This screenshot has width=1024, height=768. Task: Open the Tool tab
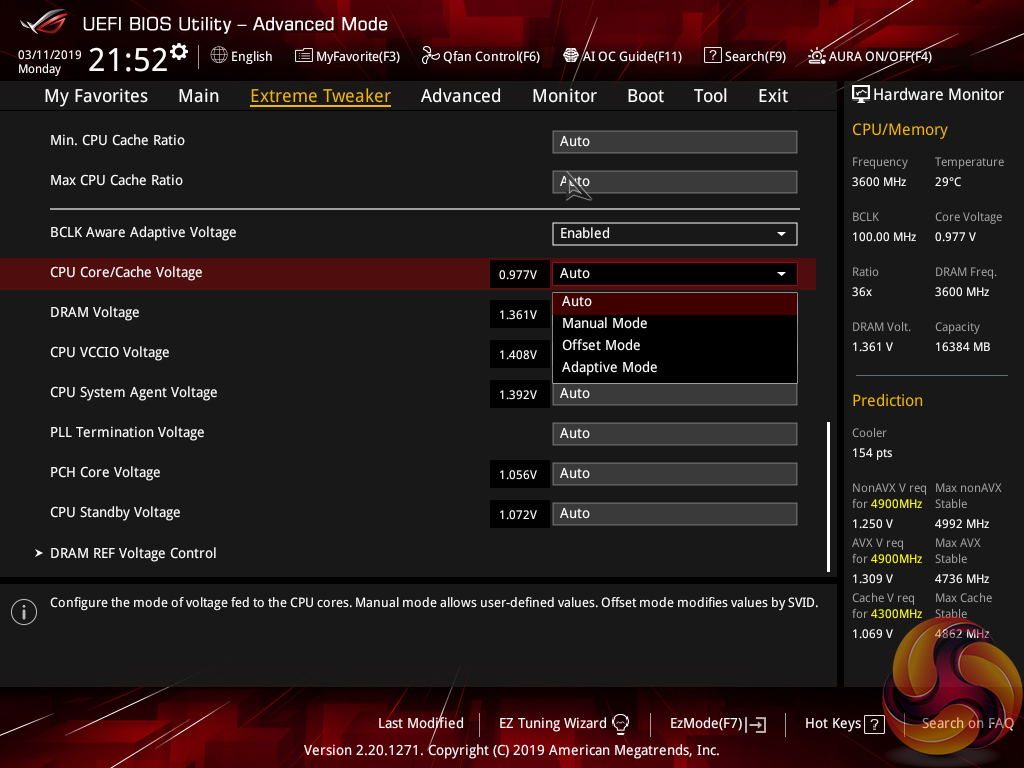tap(711, 96)
